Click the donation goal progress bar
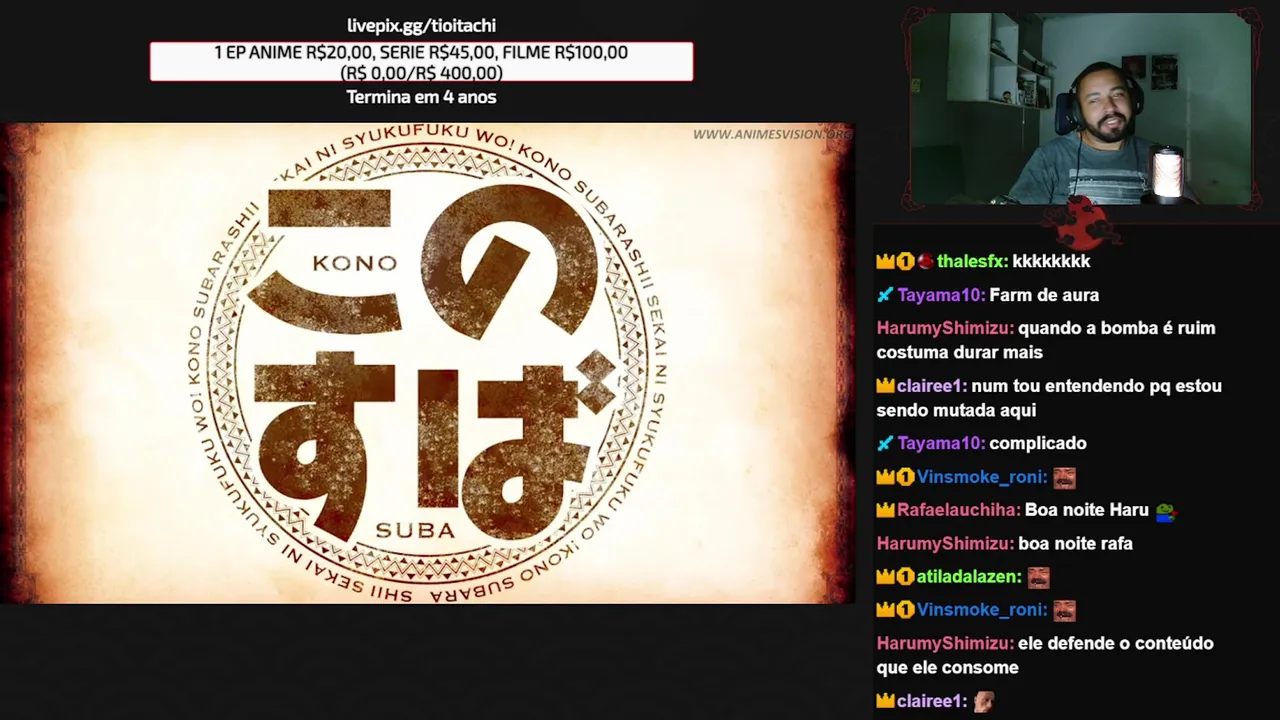Viewport: 1280px width, 720px height. click(x=421, y=62)
